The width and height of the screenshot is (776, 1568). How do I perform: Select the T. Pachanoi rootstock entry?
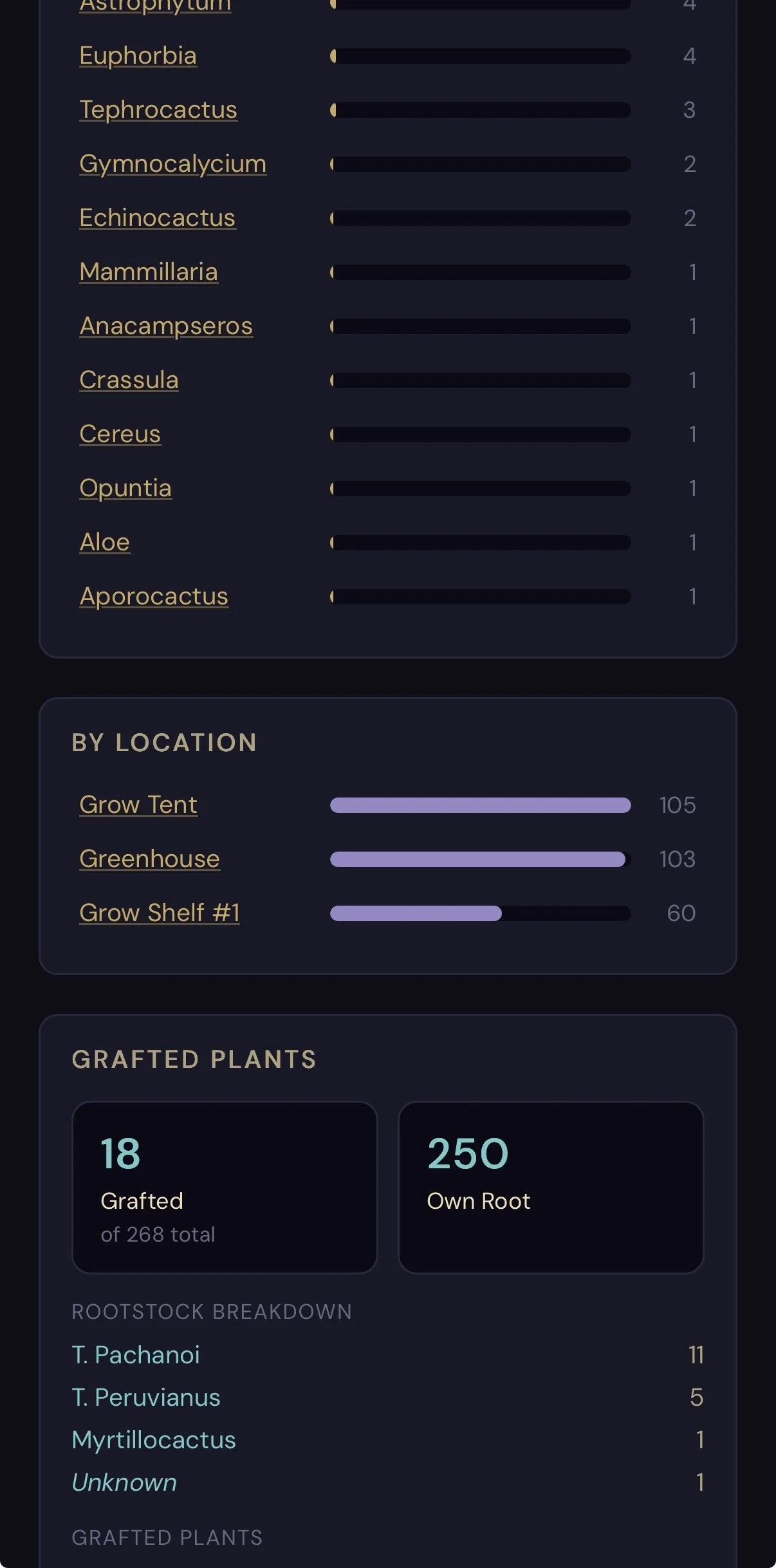click(x=387, y=1355)
